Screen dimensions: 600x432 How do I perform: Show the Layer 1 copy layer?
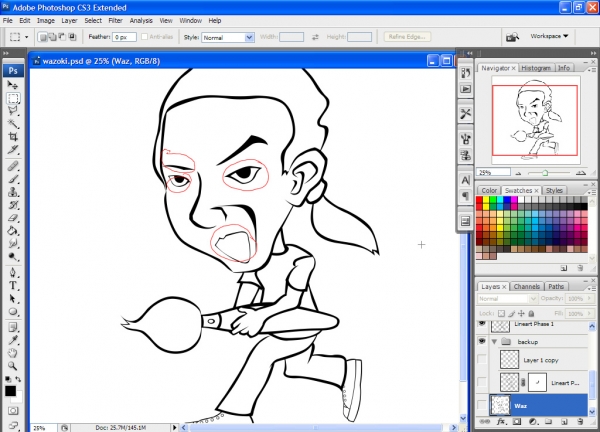(482, 359)
